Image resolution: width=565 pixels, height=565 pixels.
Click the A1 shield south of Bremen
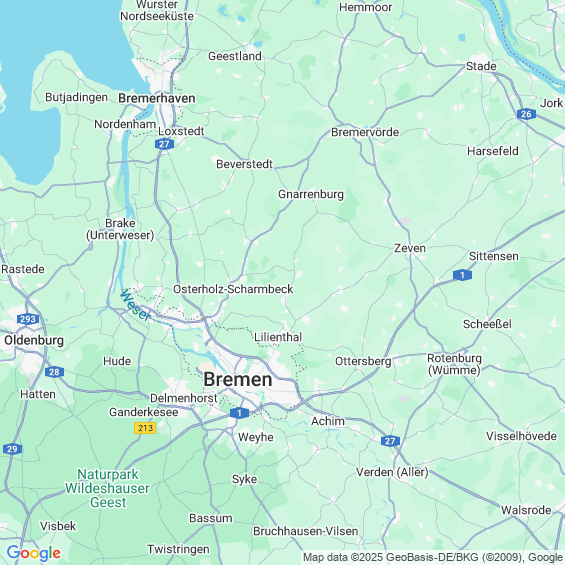tap(239, 413)
